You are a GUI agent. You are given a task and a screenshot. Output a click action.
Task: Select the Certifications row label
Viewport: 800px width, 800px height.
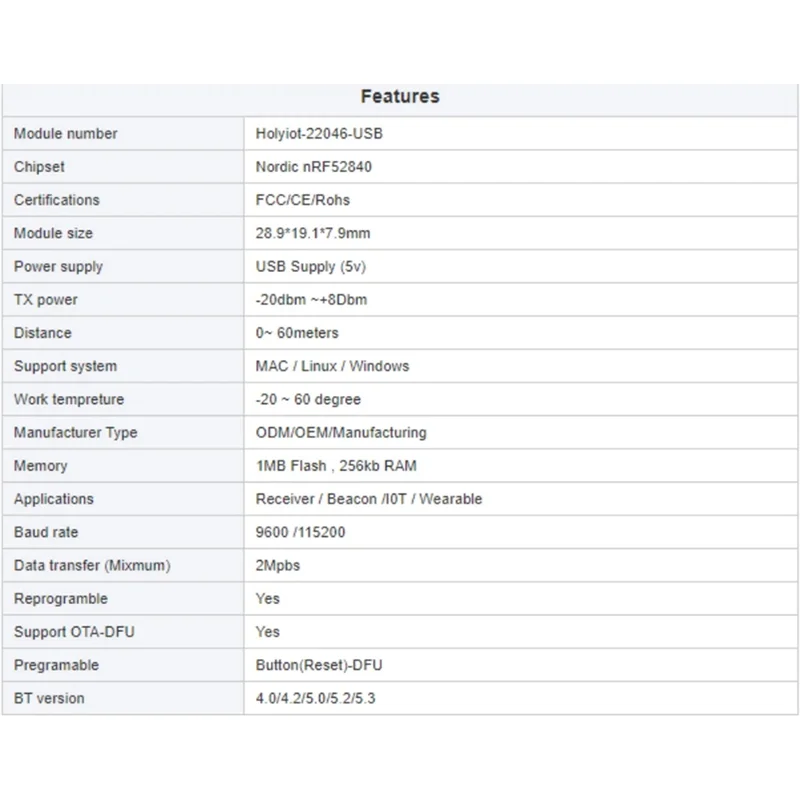click(57, 200)
